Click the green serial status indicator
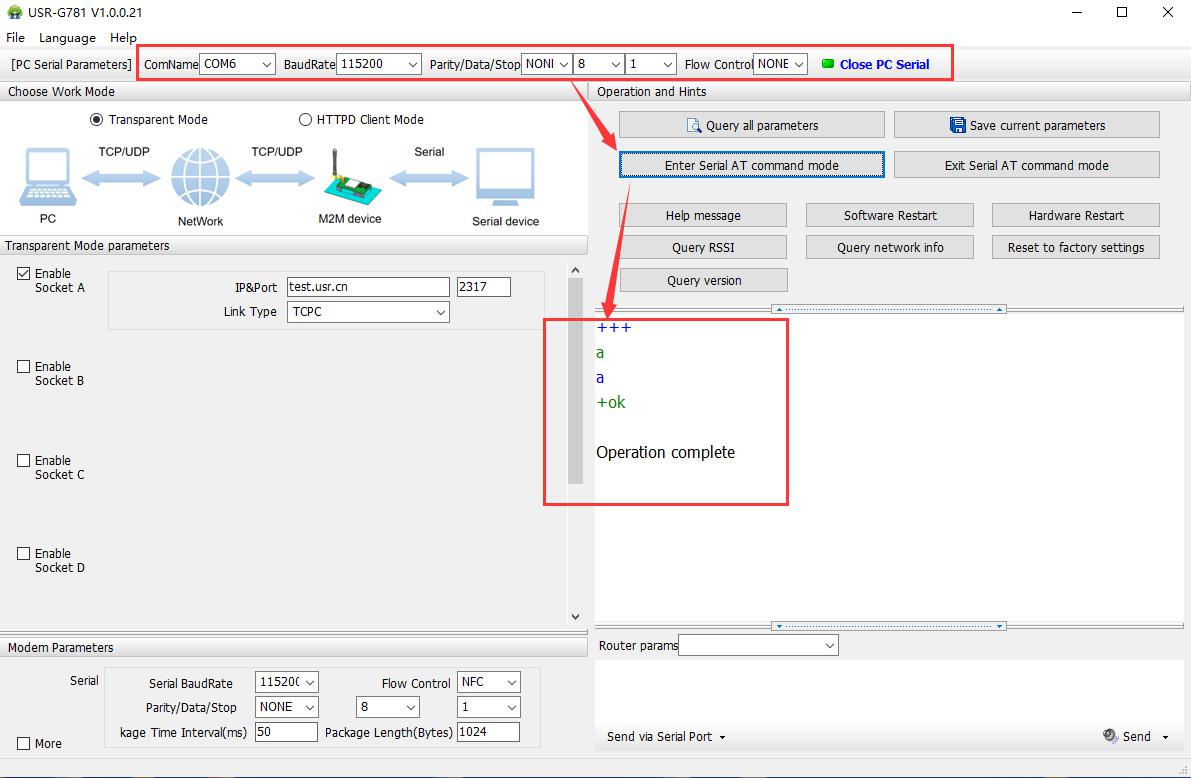Viewport: 1191px width, 778px height. click(x=828, y=64)
